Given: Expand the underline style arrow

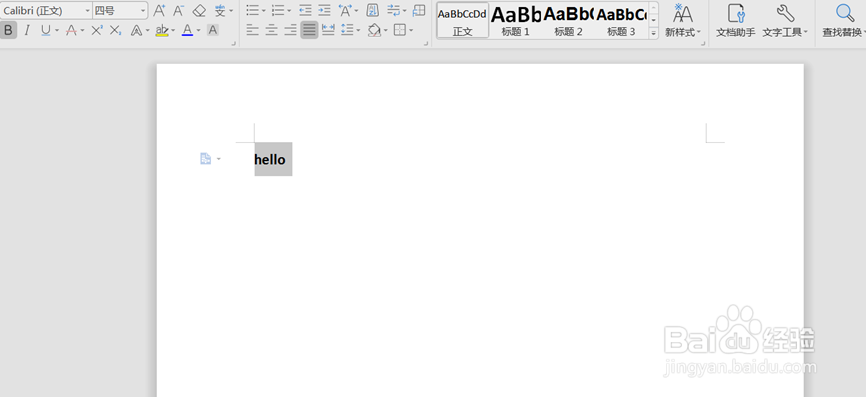Looking at the screenshot, I should click(56, 30).
